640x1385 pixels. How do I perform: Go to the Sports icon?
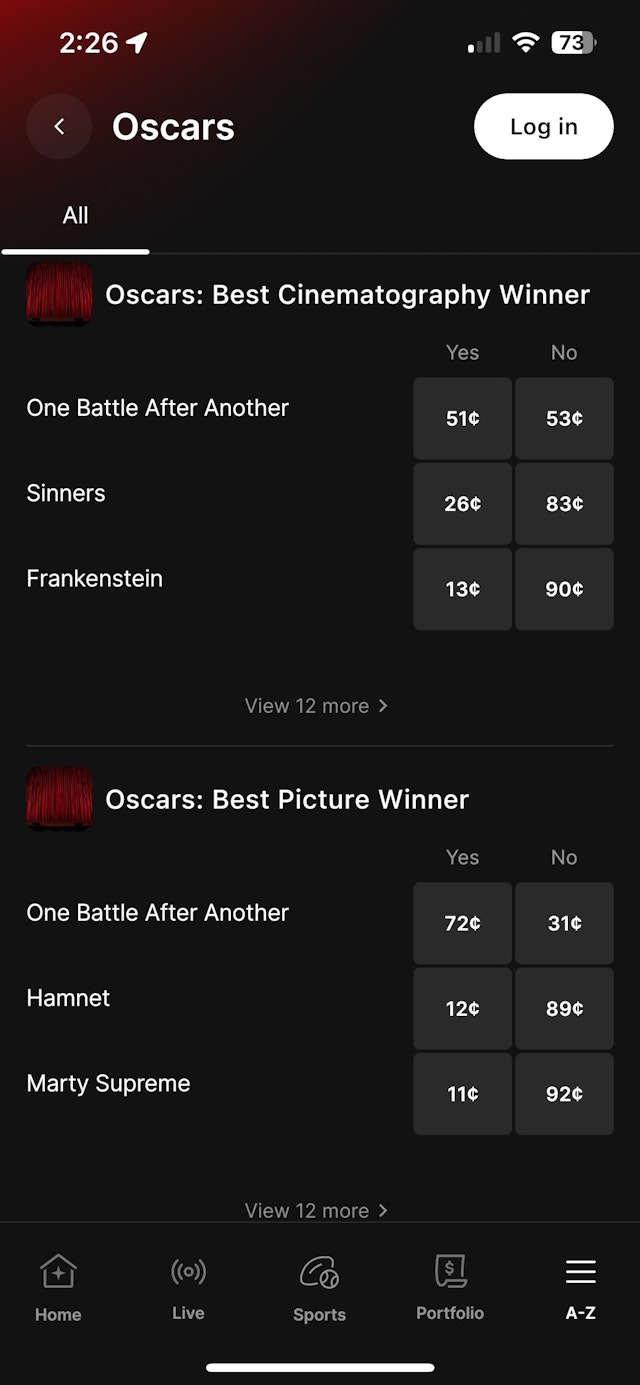[x=319, y=1273]
